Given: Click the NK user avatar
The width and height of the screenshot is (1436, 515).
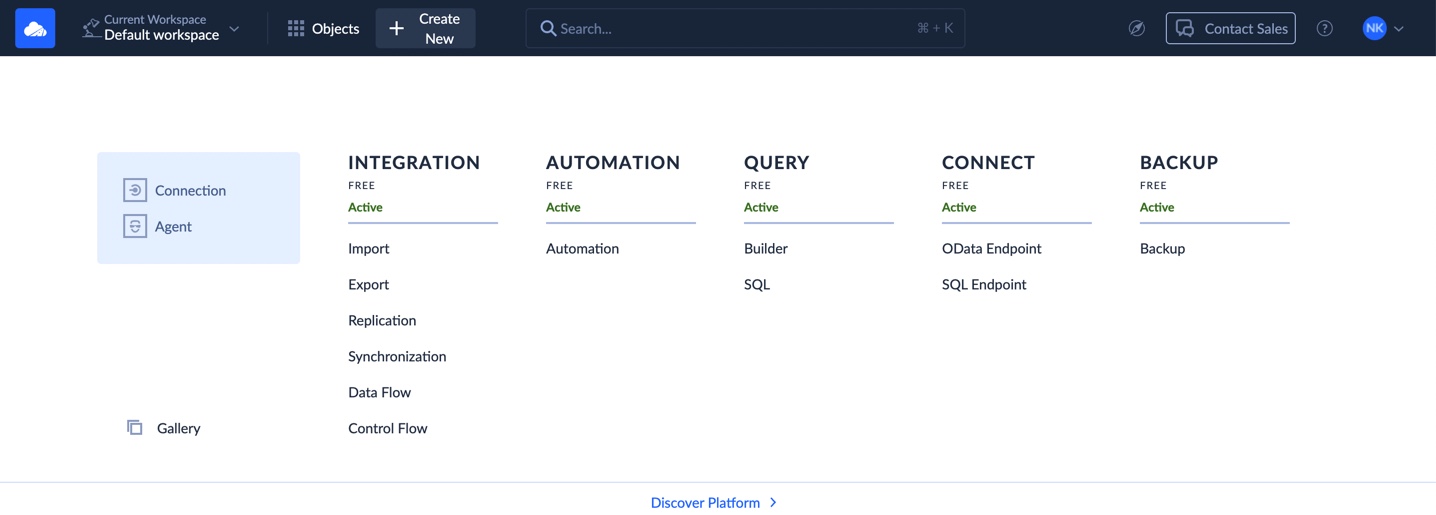Looking at the screenshot, I should point(1374,28).
